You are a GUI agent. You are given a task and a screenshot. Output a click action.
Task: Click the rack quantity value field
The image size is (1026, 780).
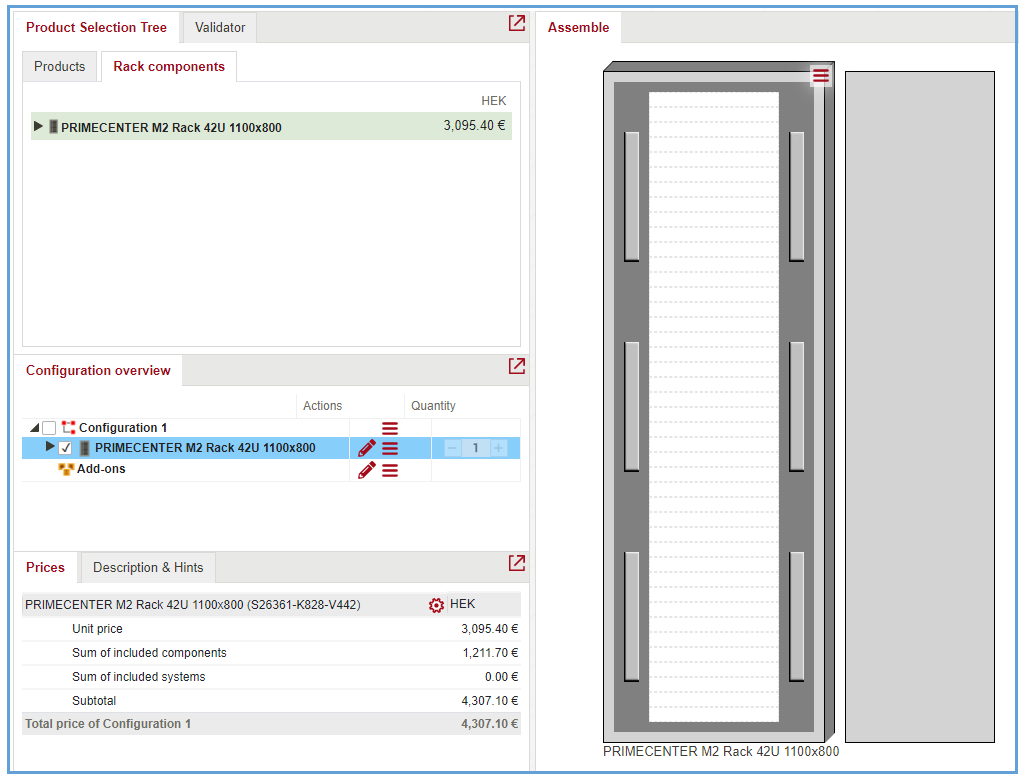point(476,448)
